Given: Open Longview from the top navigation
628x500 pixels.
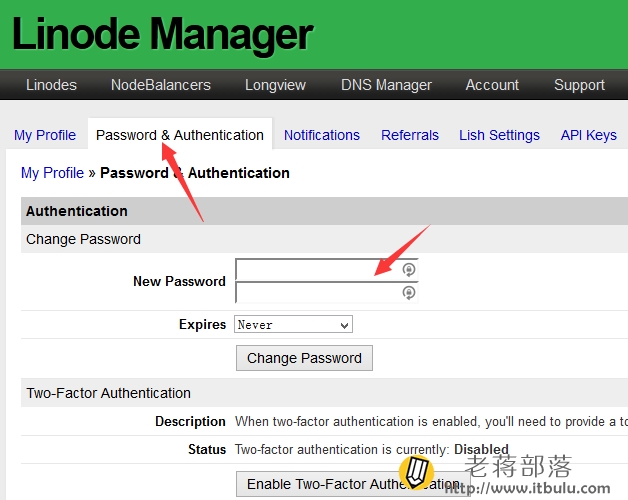Looking at the screenshot, I should [276, 85].
